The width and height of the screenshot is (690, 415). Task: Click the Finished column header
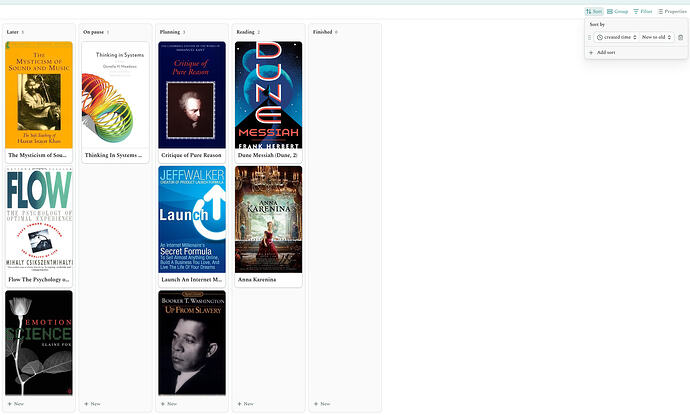click(x=323, y=32)
